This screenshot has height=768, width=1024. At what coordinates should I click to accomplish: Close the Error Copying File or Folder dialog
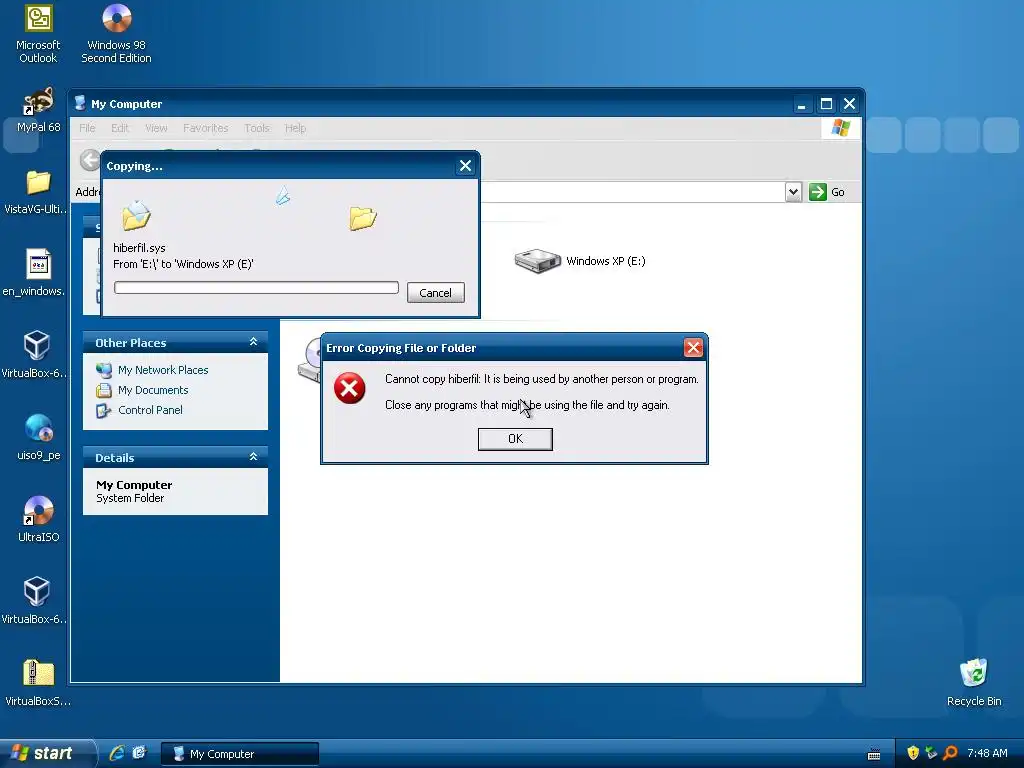coord(693,347)
